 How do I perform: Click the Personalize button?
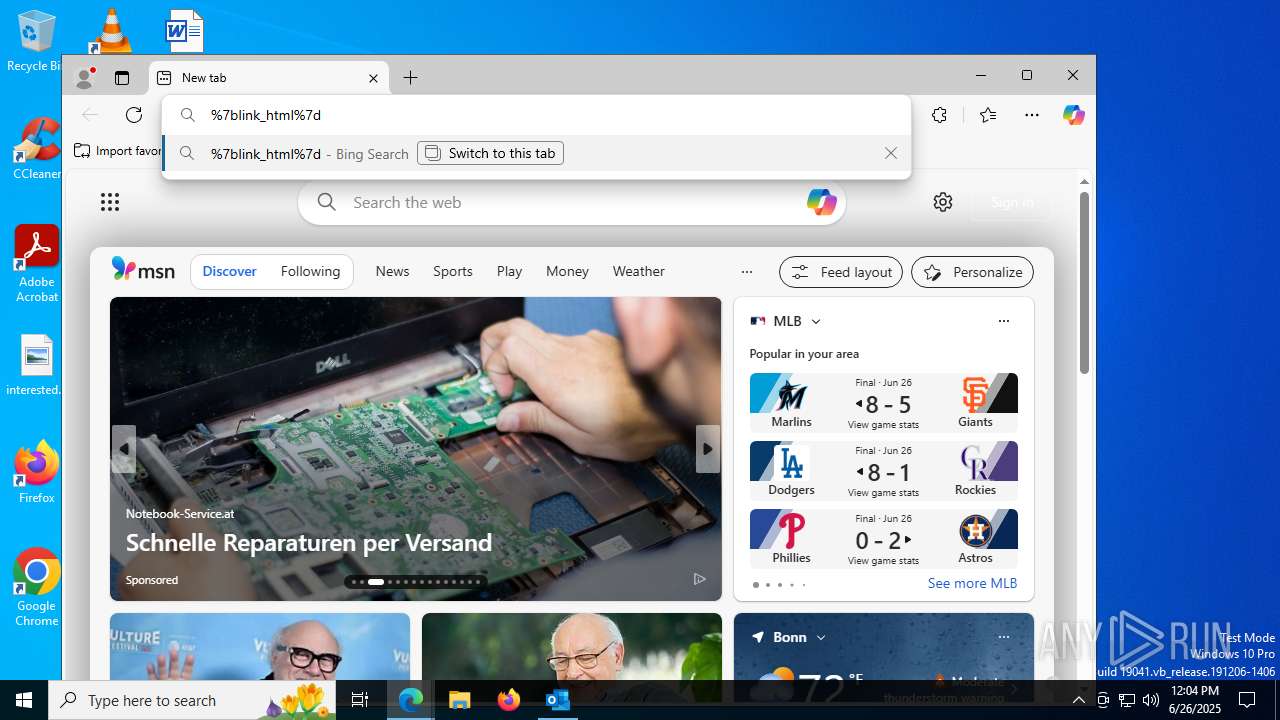pos(972,272)
